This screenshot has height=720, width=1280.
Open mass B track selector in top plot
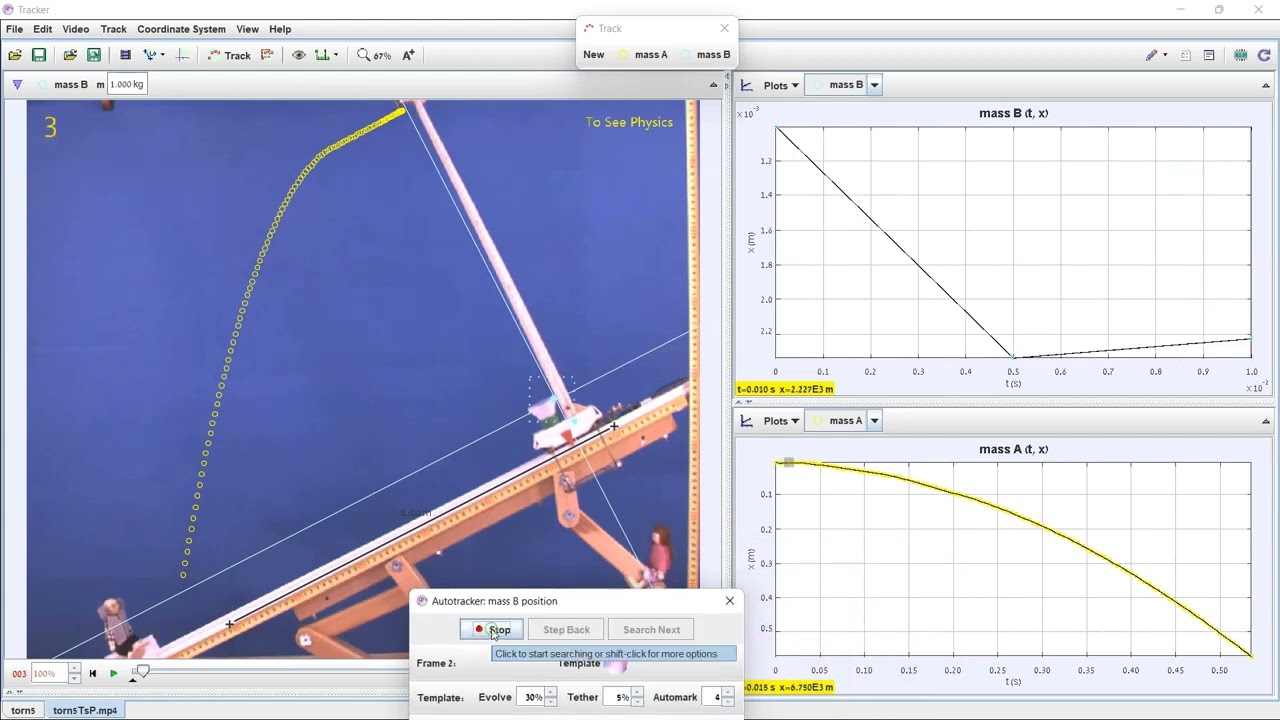[x=844, y=85]
